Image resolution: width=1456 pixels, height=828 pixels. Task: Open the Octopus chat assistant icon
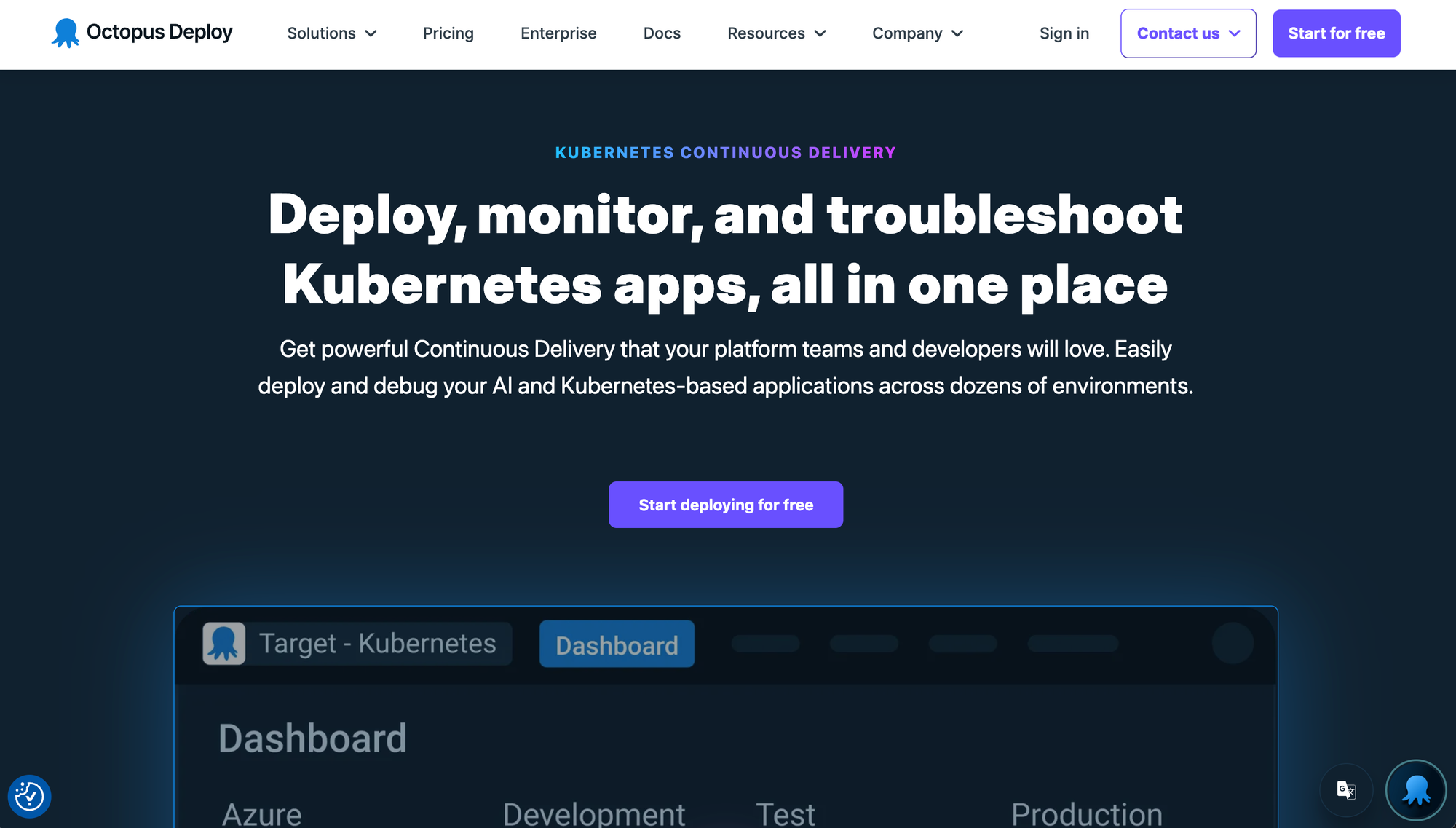pyautogui.click(x=1415, y=790)
